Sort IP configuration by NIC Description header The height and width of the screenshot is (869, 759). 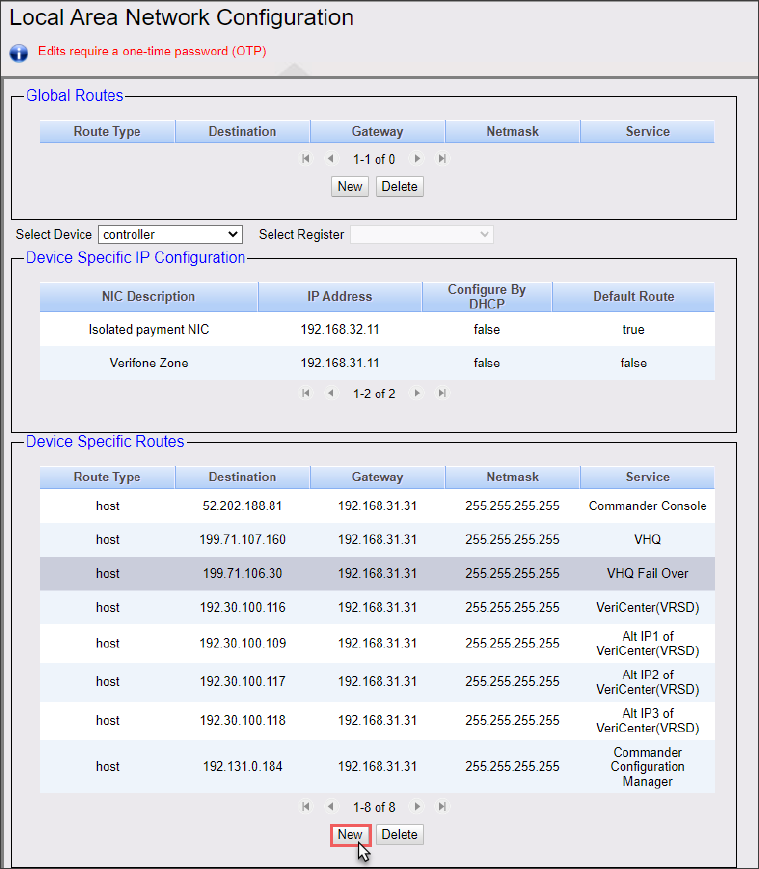pos(148,297)
